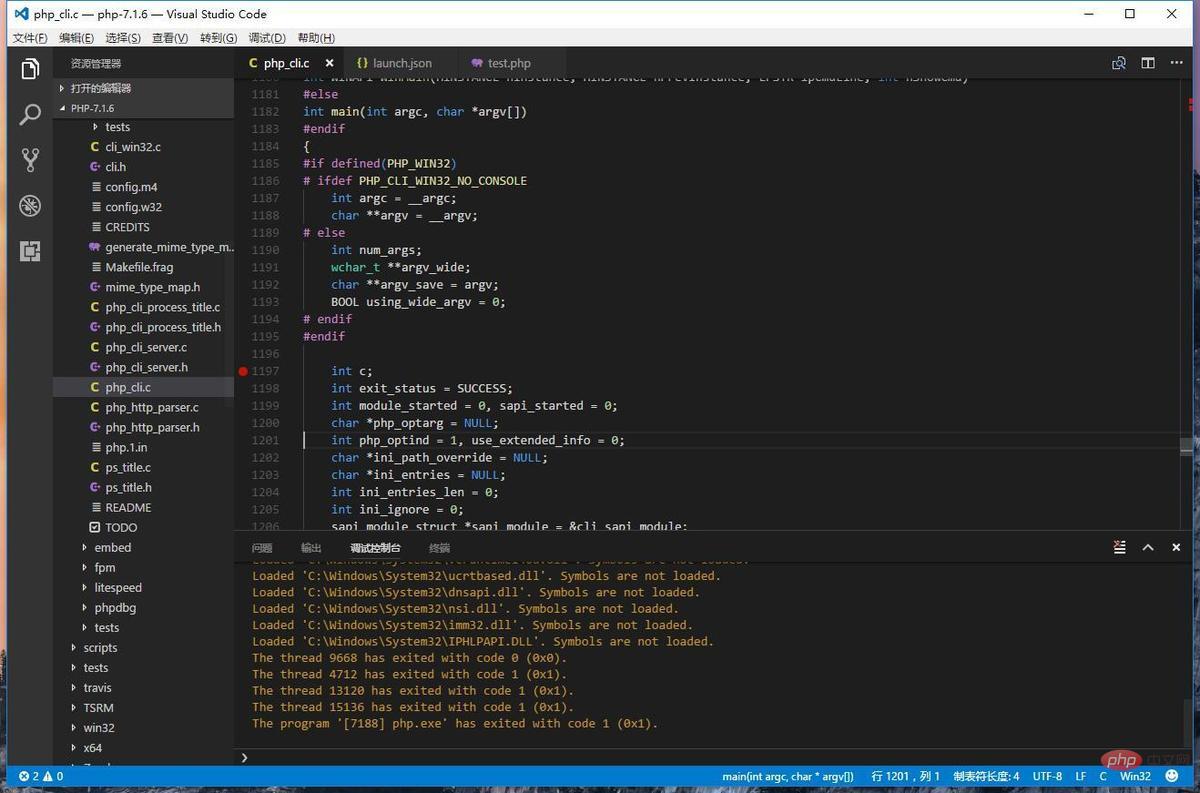Open the 文件(F) menu
The height and width of the screenshot is (793, 1200).
point(29,38)
